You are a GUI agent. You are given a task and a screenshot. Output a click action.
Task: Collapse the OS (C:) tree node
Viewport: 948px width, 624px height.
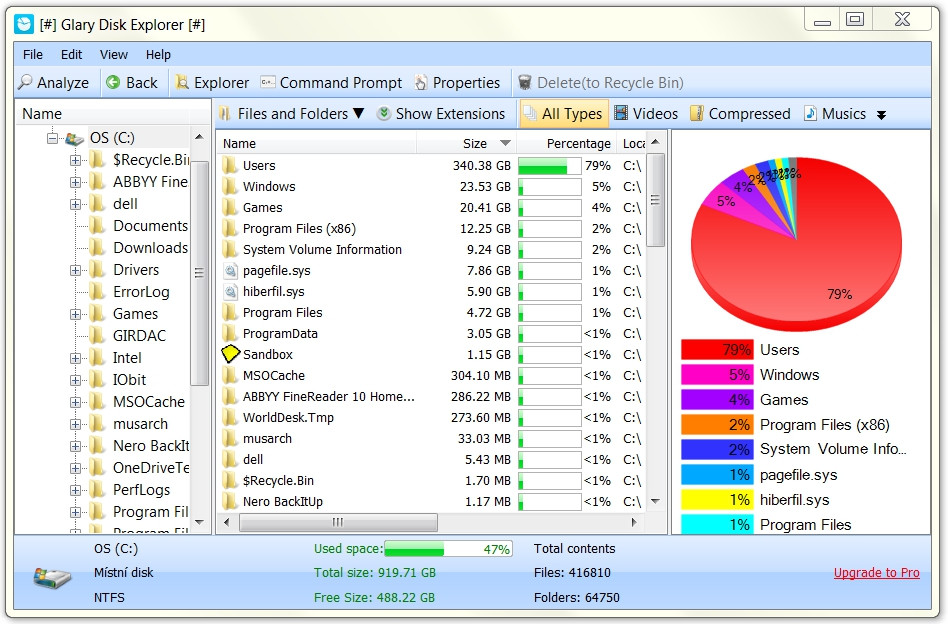pos(53,138)
